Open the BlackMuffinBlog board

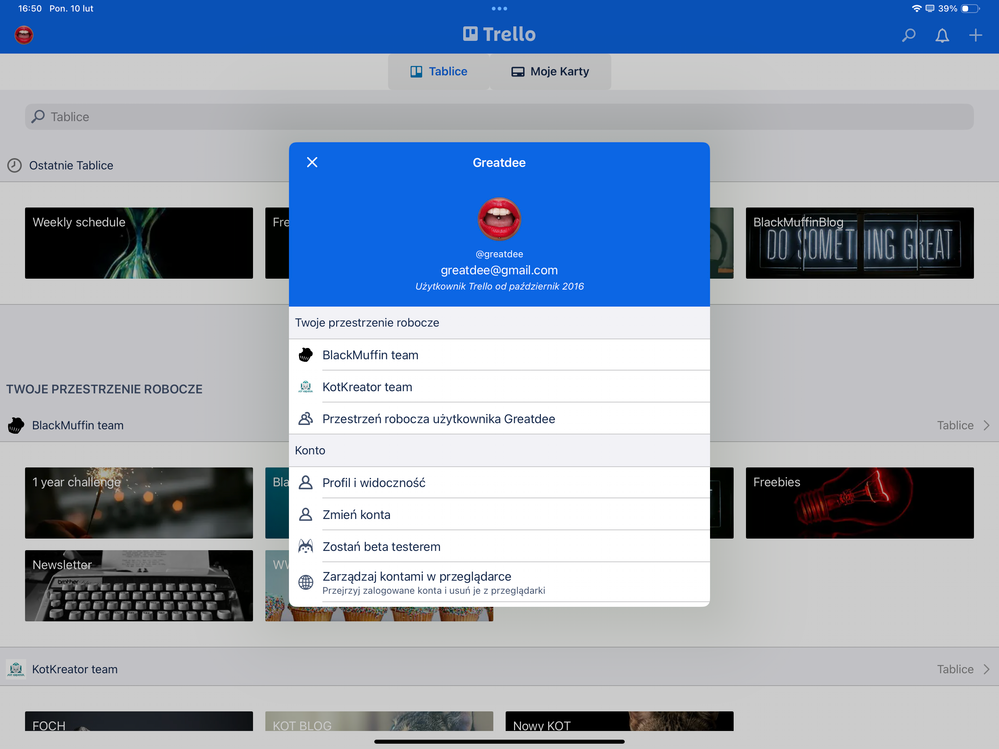coord(859,243)
